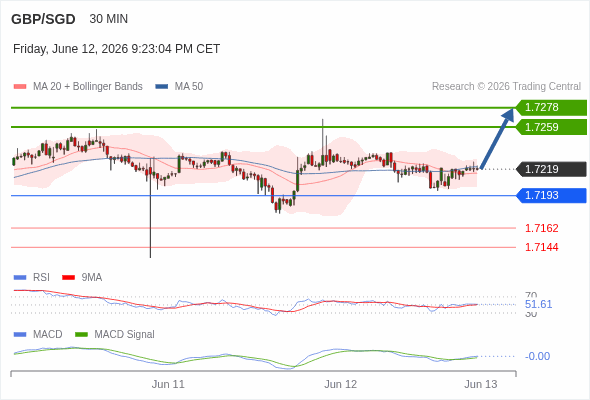This screenshot has width=590, height=400.
Task: Click the MACD legend swatch
Action: click(x=20, y=335)
